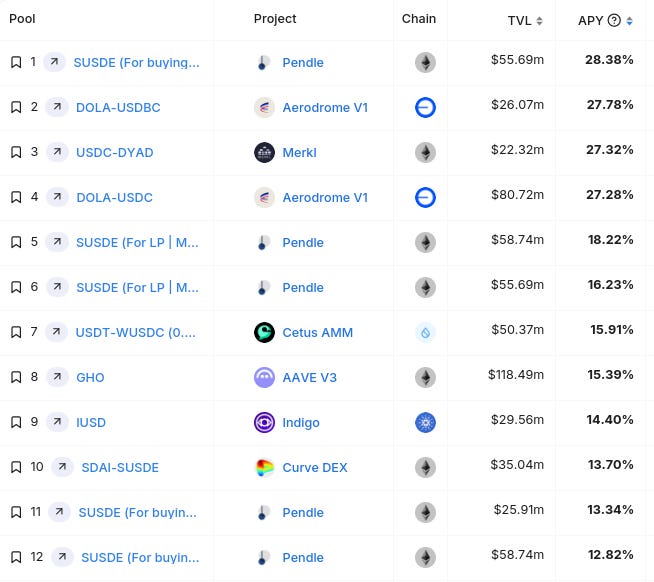The image size is (654, 582).
Task: Click the Chain column header
Action: [419, 19]
